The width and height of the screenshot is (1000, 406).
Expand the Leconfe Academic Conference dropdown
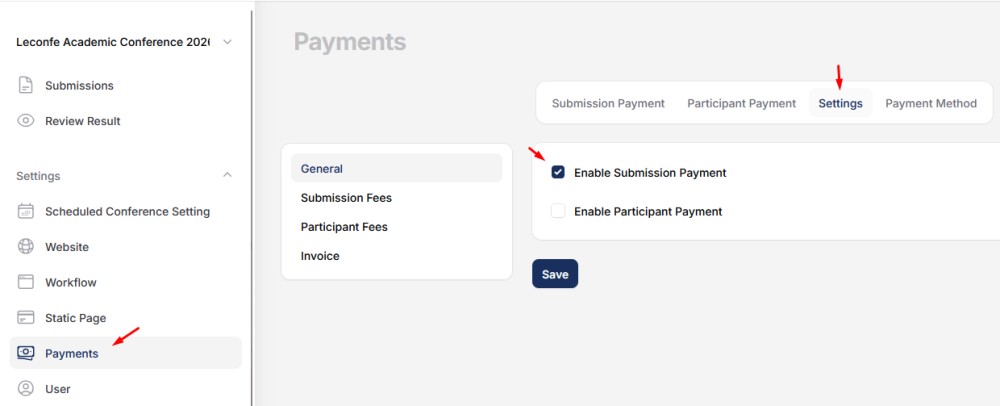(x=227, y=42)
